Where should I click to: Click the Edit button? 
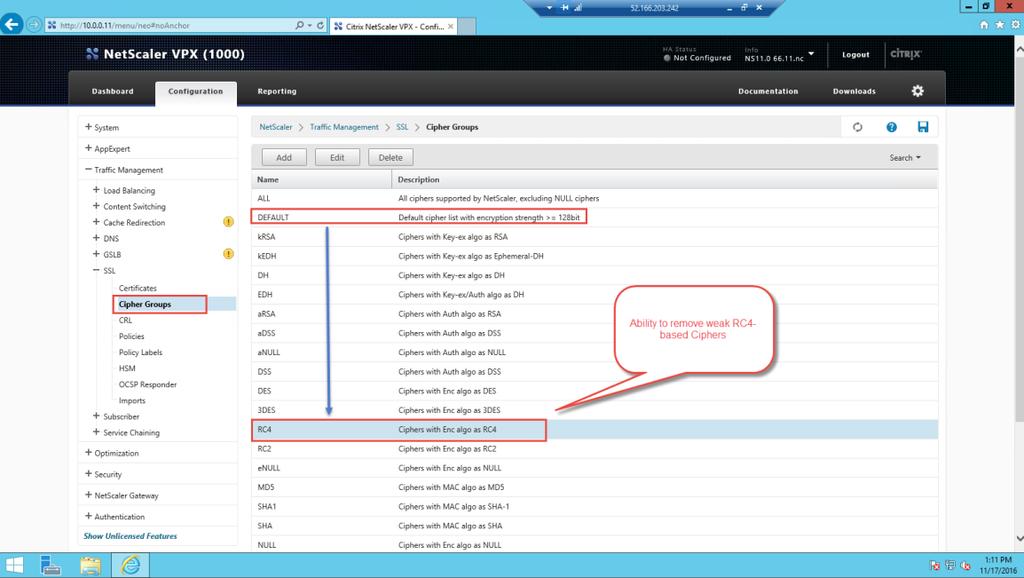pyautogui.click(x=337, y=157)
